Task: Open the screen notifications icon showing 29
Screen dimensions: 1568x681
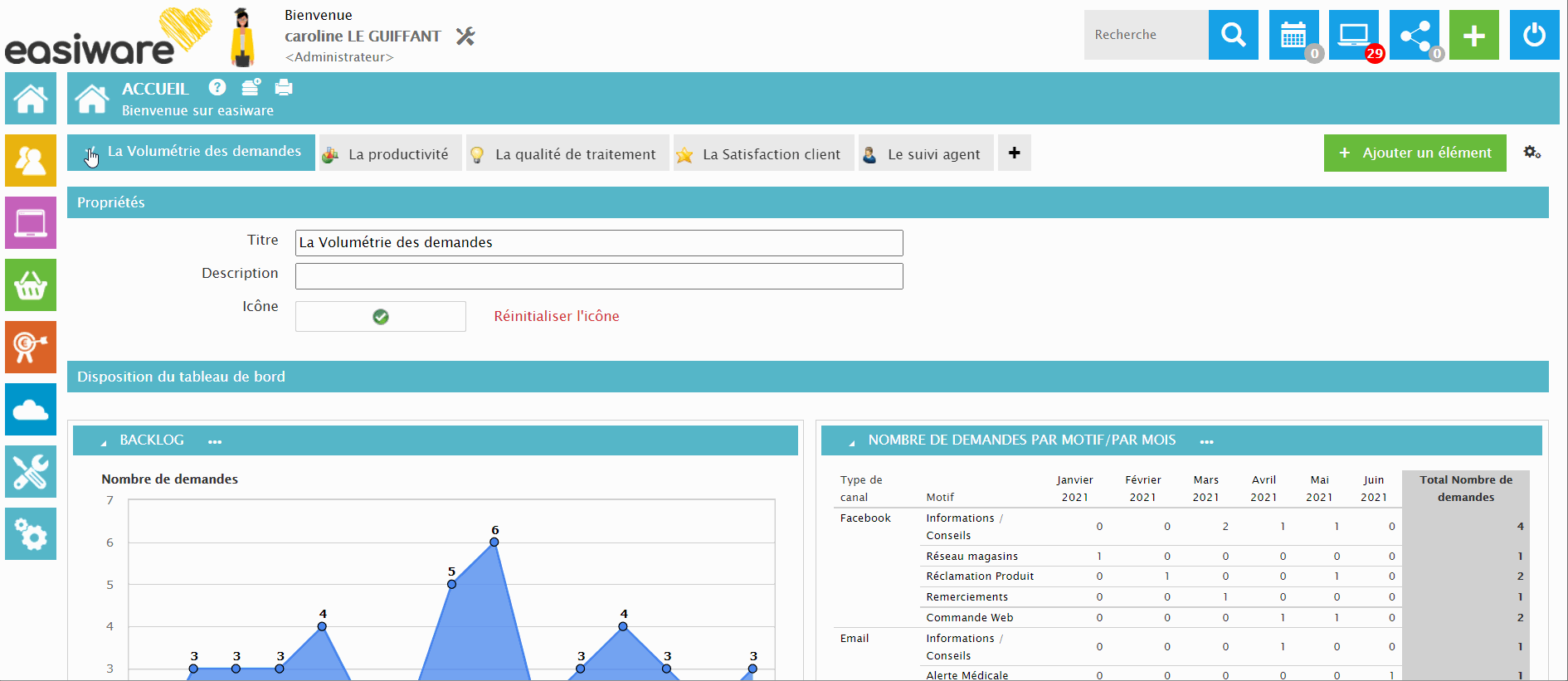Action: pyautogui.click(x=1353, y=35)
